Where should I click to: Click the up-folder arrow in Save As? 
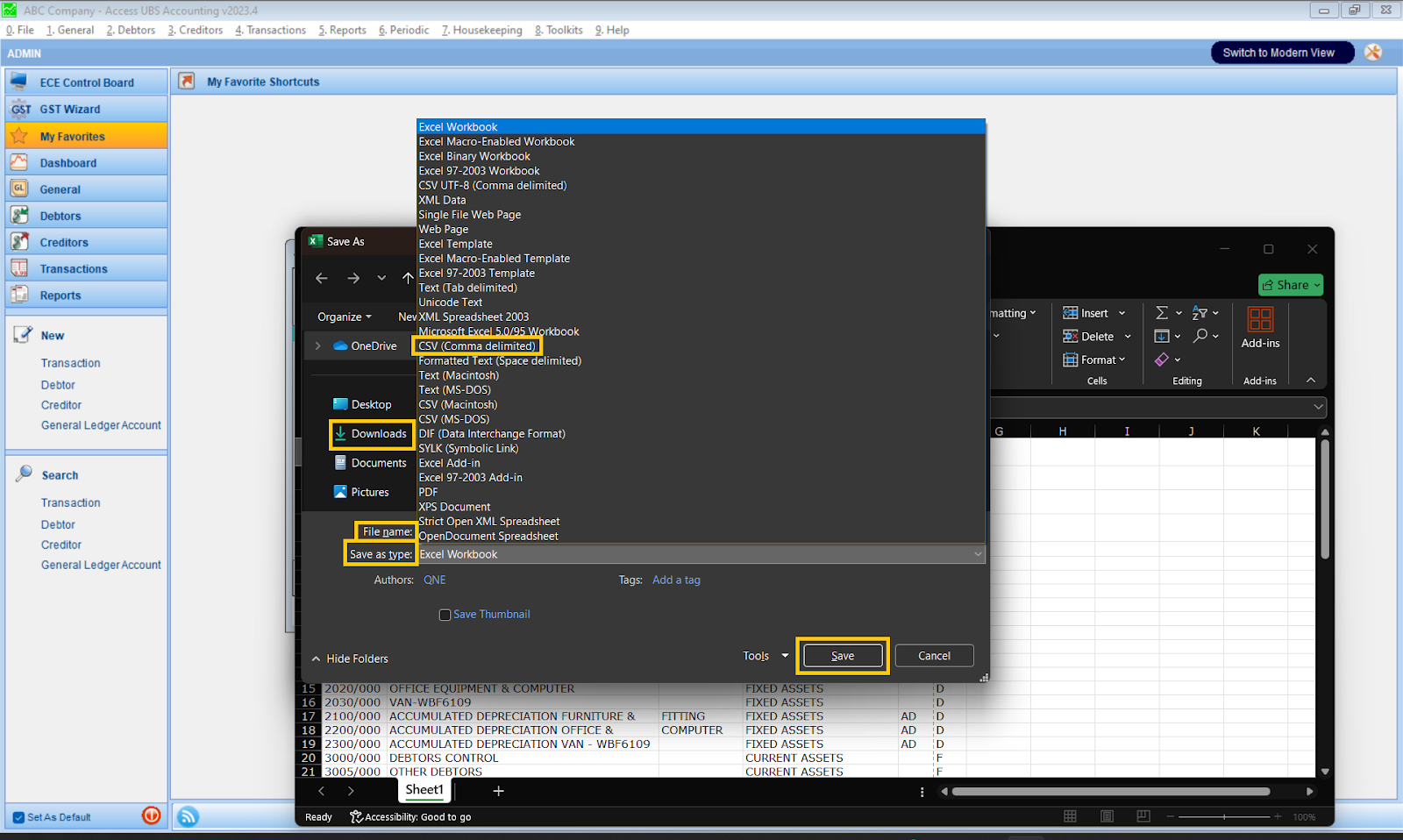tap(408, 278)
